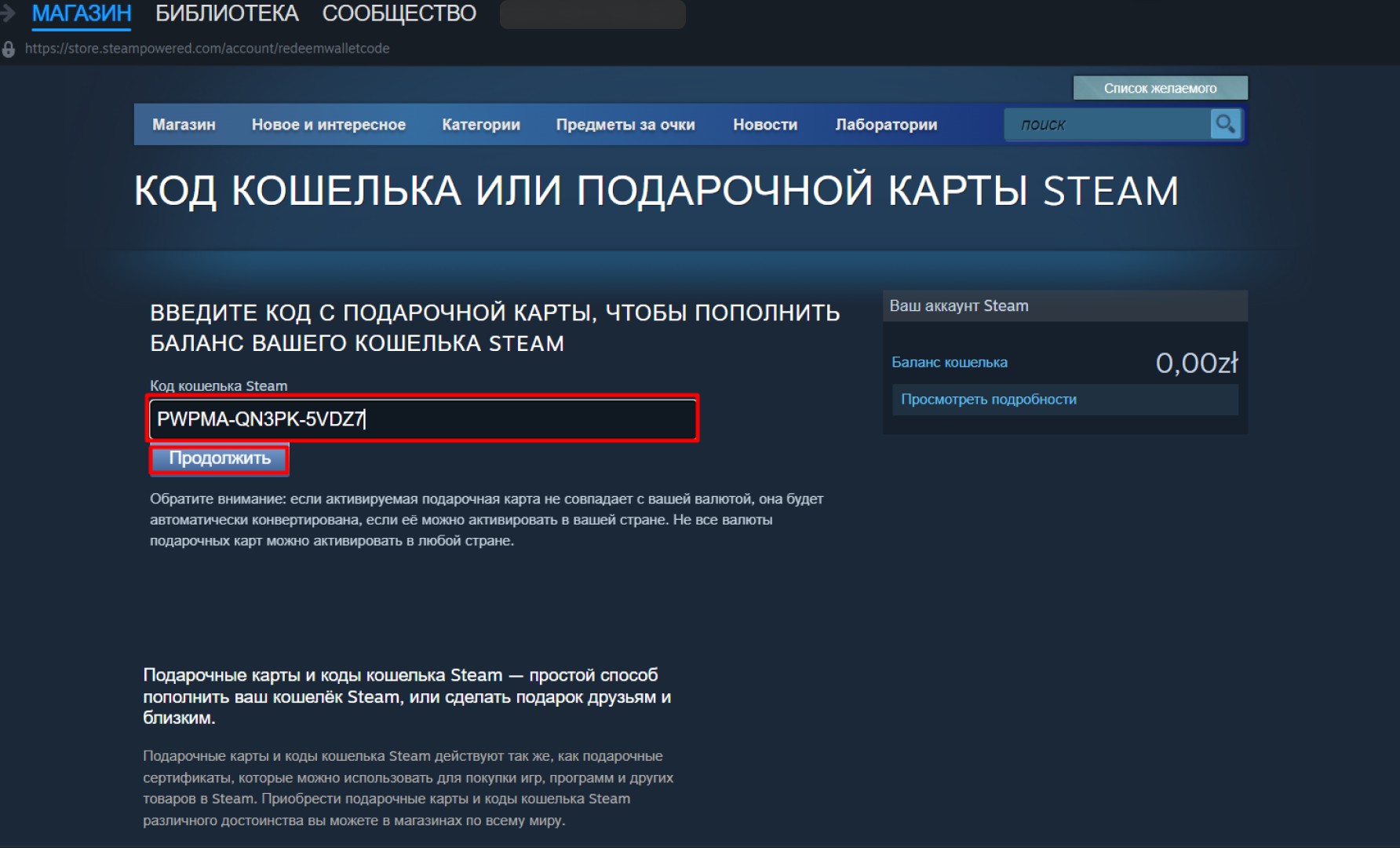Go to Новости section
Viewport: 1400px width, 848px height.
coord(765,125)
